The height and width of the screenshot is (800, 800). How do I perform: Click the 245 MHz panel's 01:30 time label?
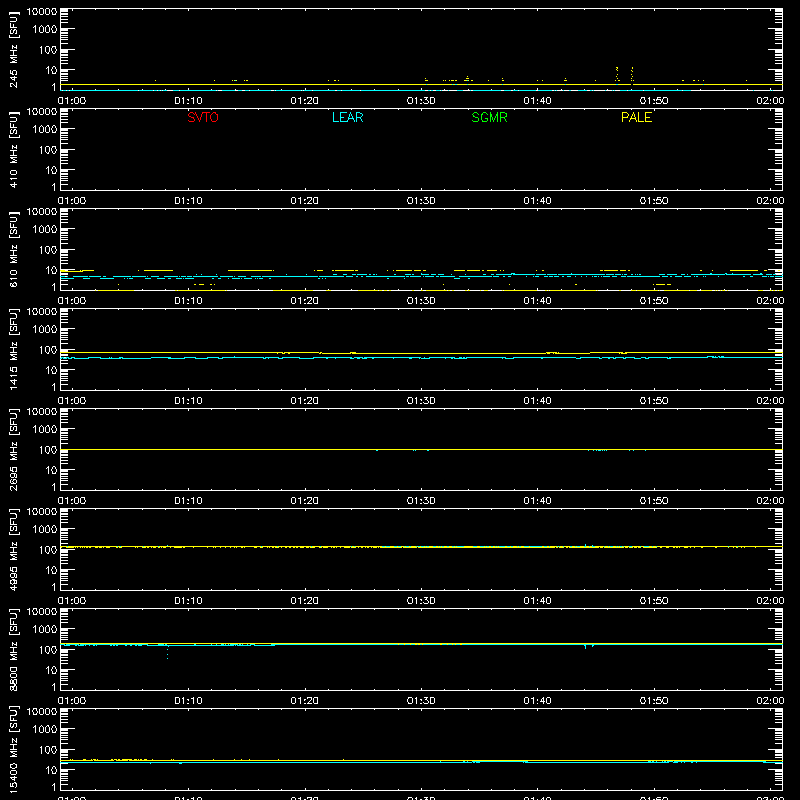pyautogui.click(x=421, y=101)
